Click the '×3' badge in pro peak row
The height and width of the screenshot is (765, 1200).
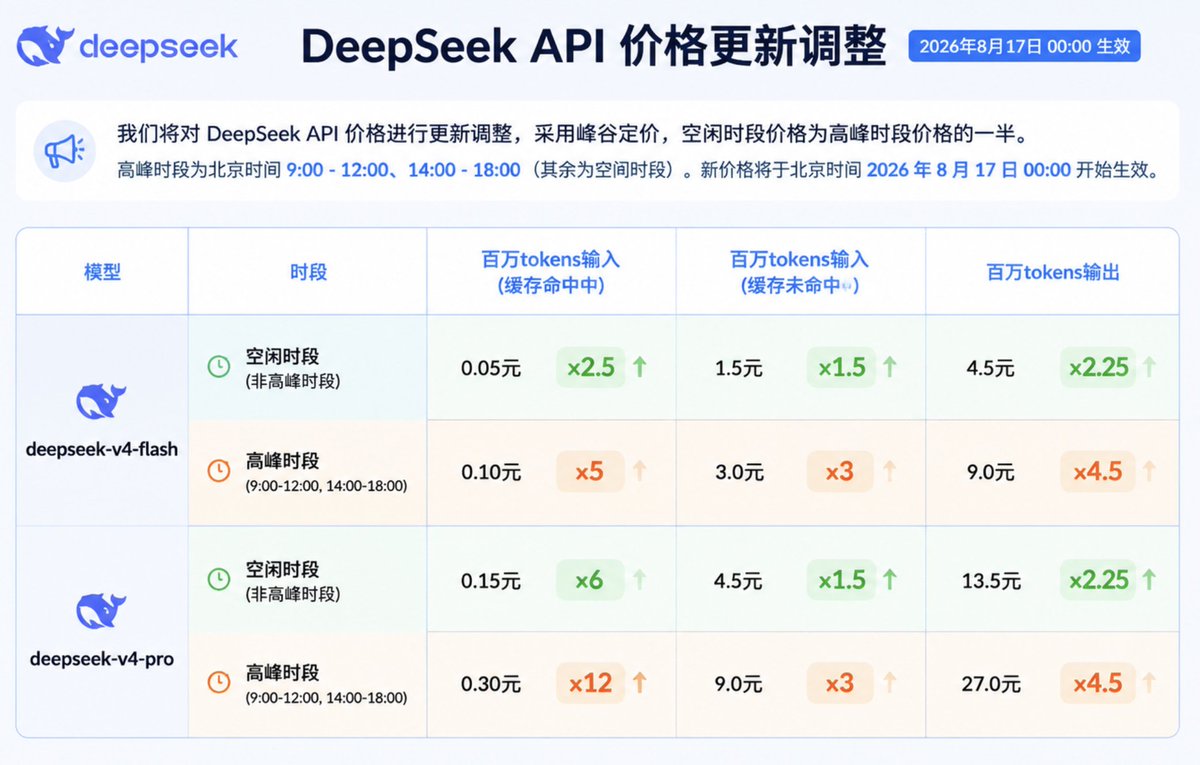coord(841,683)
